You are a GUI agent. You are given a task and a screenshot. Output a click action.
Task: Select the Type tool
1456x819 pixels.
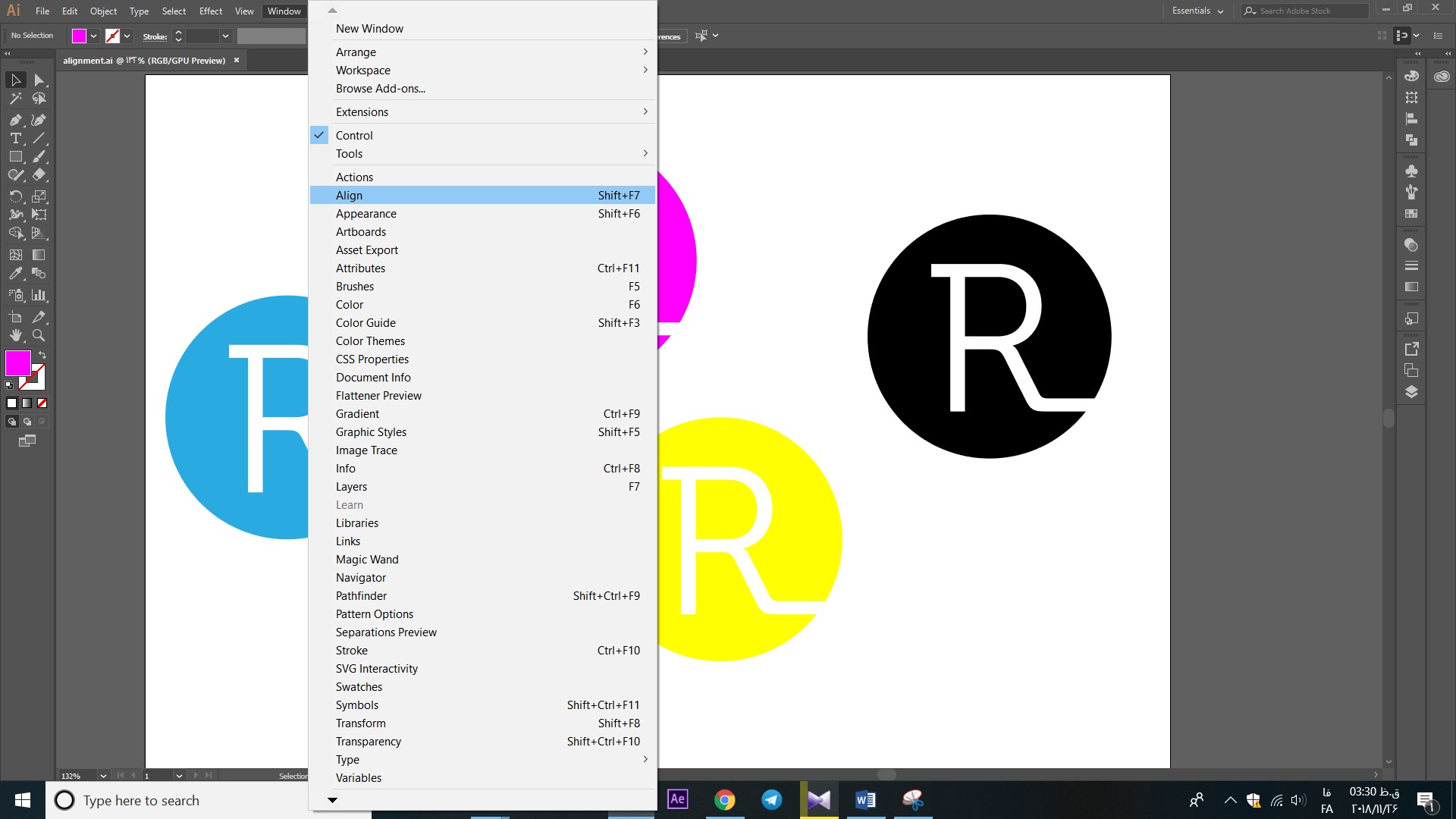(16, 138)
